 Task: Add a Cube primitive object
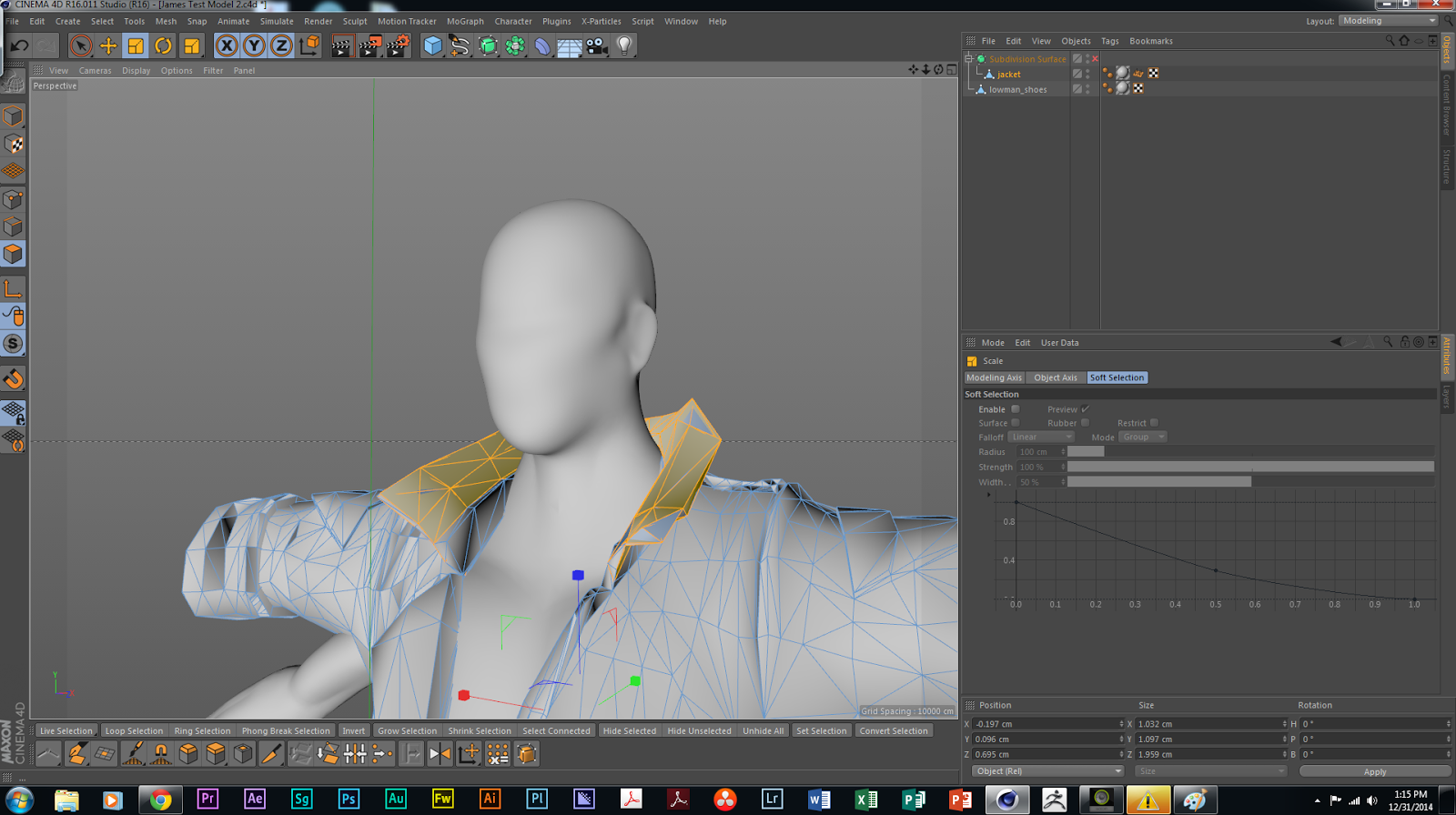click(432, 45)
